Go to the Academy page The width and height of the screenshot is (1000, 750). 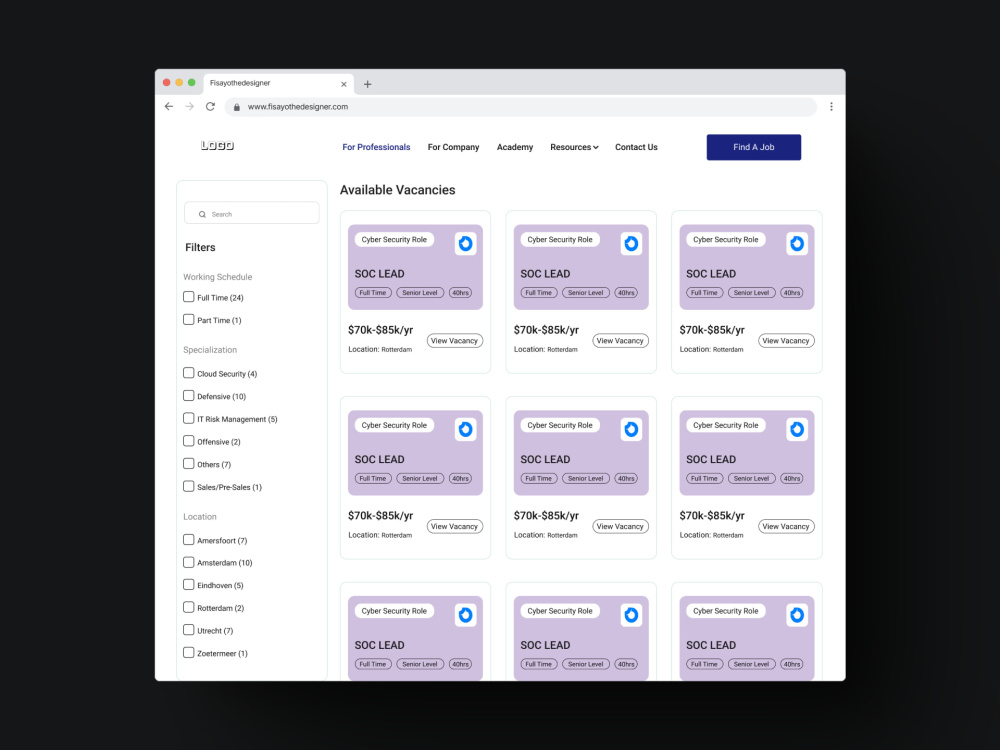(x=515, y=147)
